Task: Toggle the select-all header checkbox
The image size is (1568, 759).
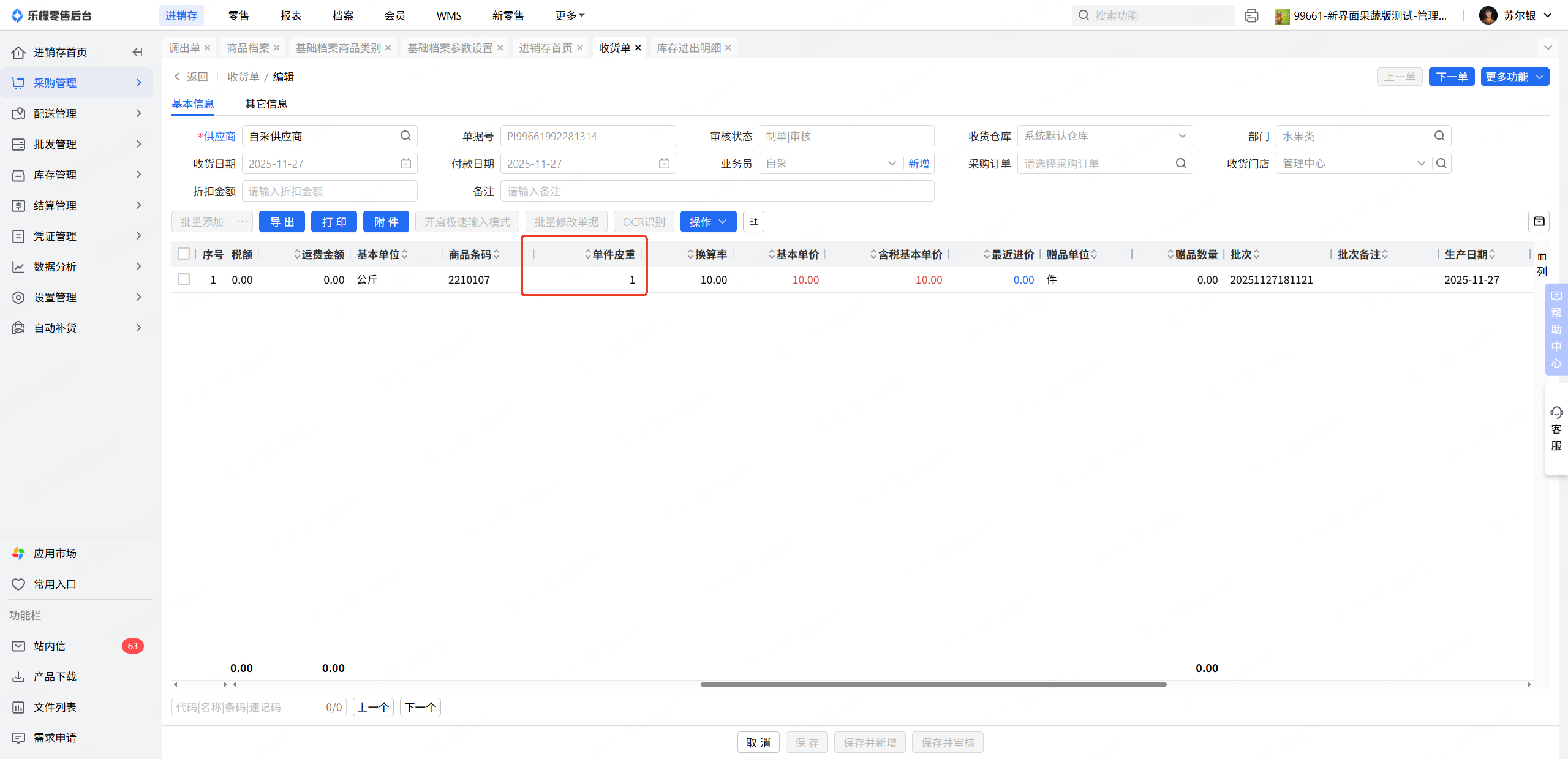Action: click(x=184, y=254)
